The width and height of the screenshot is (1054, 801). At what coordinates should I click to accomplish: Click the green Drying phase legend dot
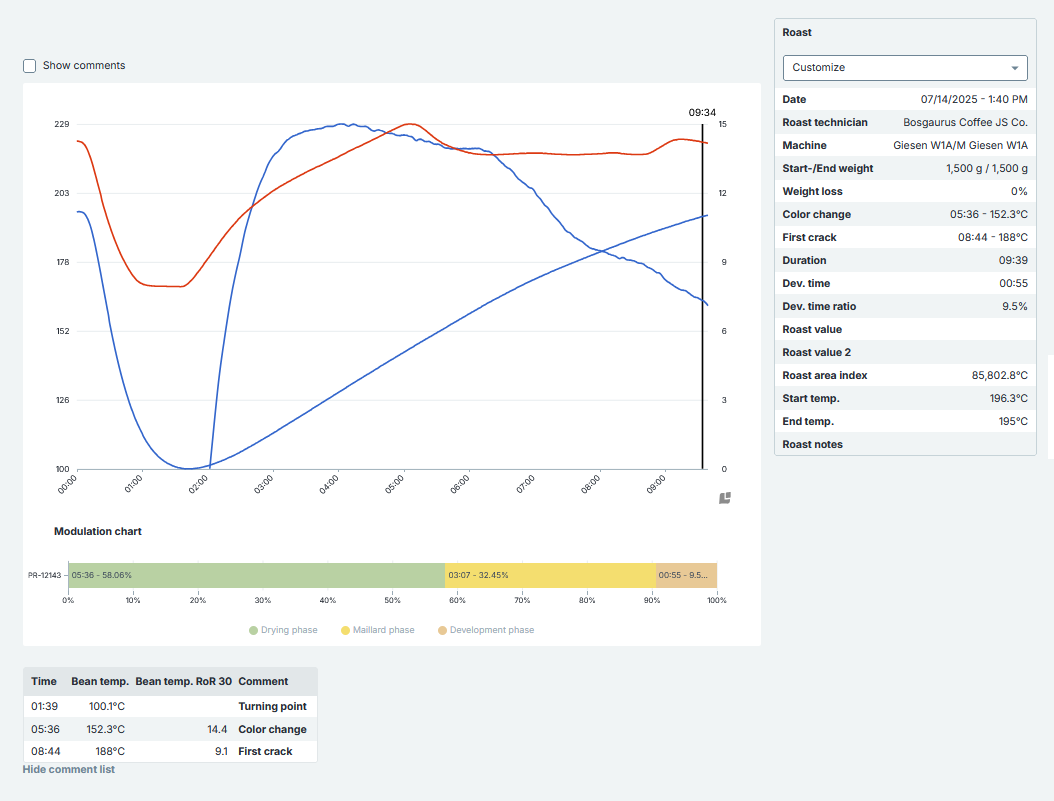(254, 630)
